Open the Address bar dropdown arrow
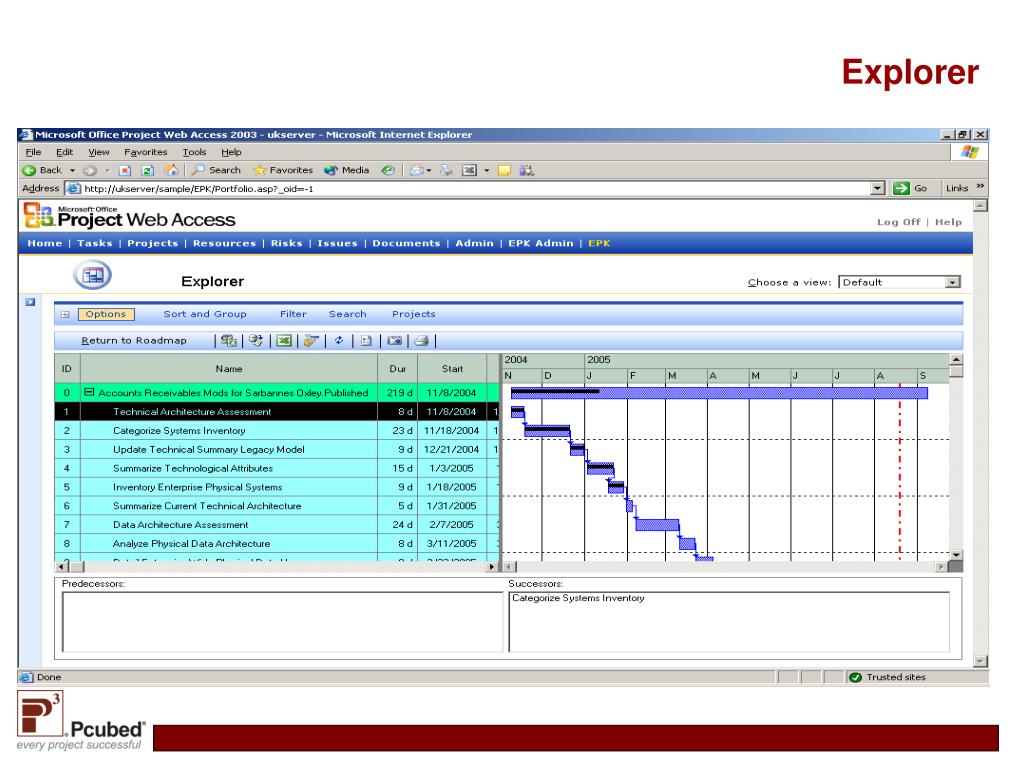 (877, 188)
